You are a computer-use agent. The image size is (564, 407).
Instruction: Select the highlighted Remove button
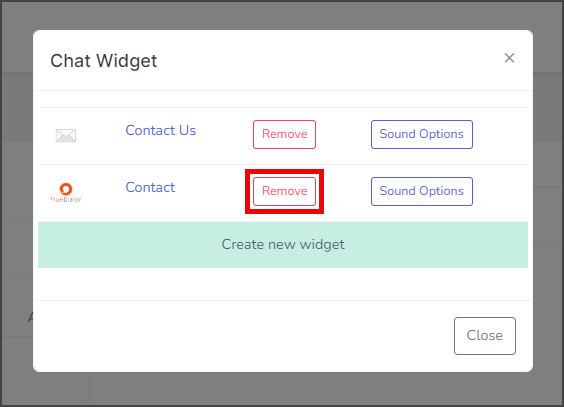285,191
